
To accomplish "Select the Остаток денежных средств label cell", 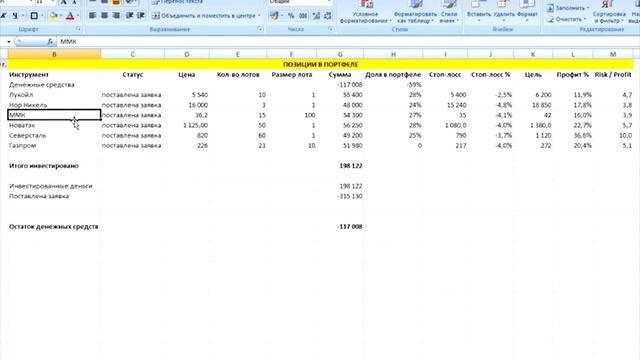I will pyautogui.click(x=54, y=227).
